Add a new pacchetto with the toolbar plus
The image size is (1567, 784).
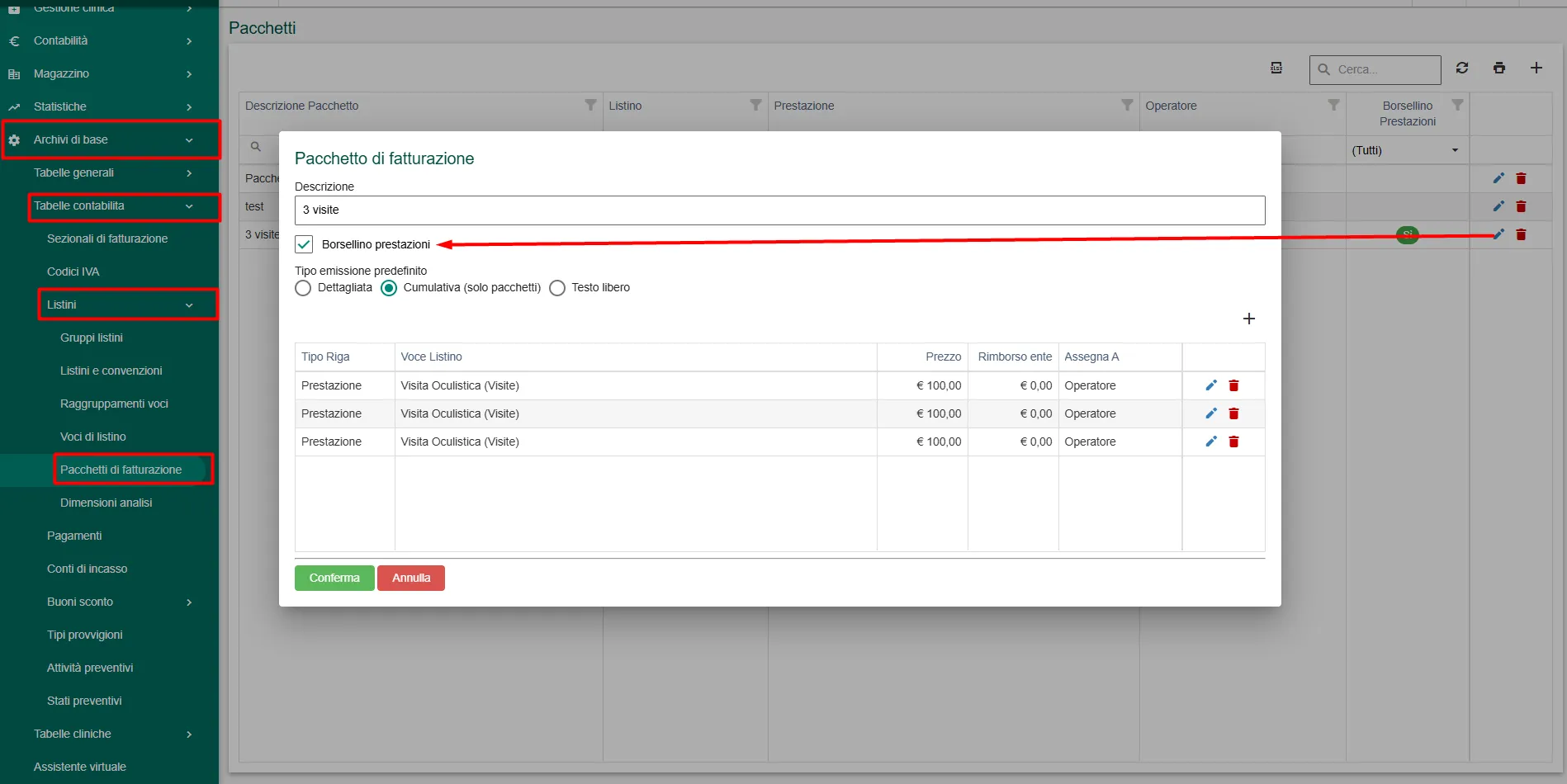pos(1536,68)
